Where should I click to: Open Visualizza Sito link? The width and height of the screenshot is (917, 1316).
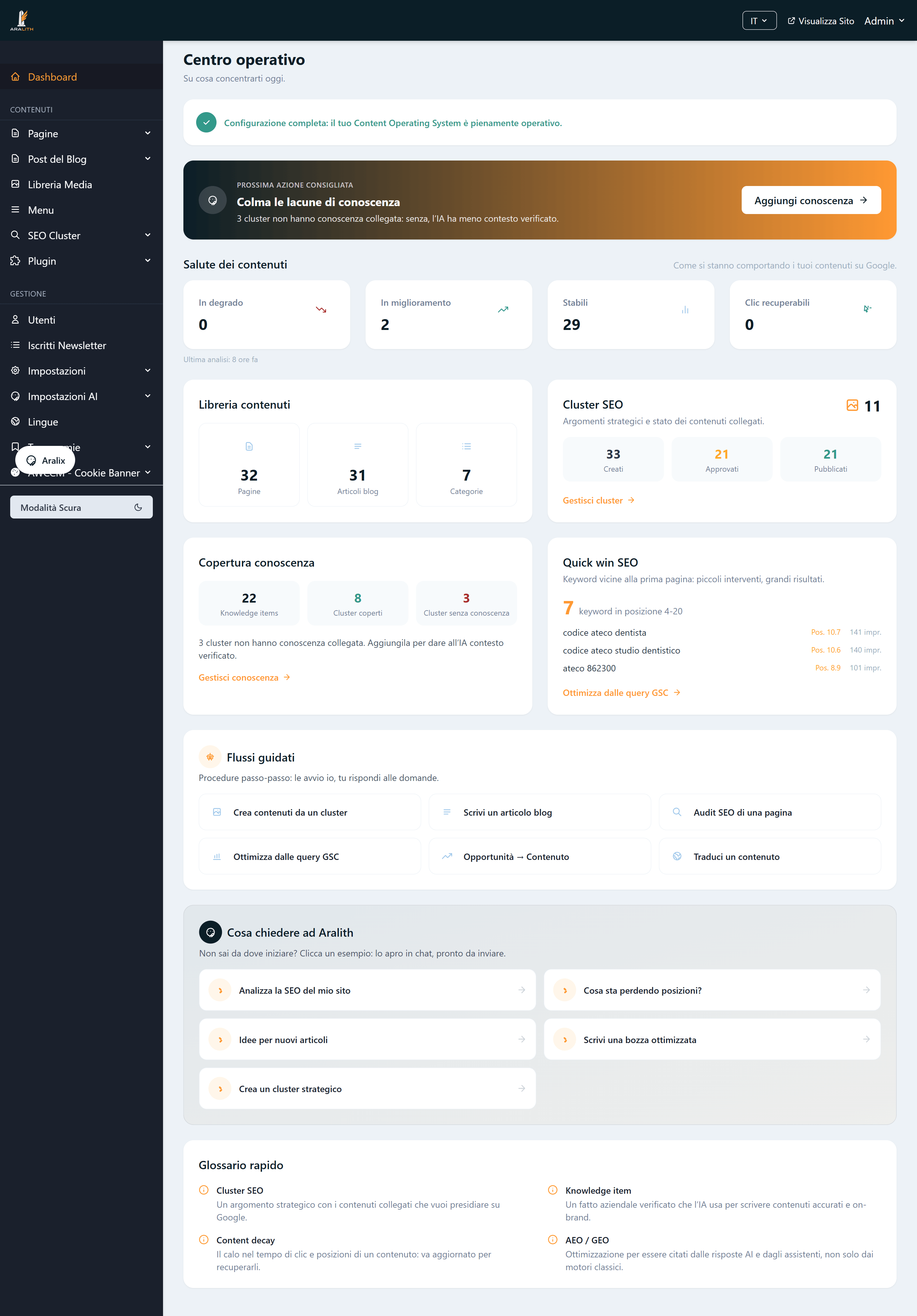821,21
